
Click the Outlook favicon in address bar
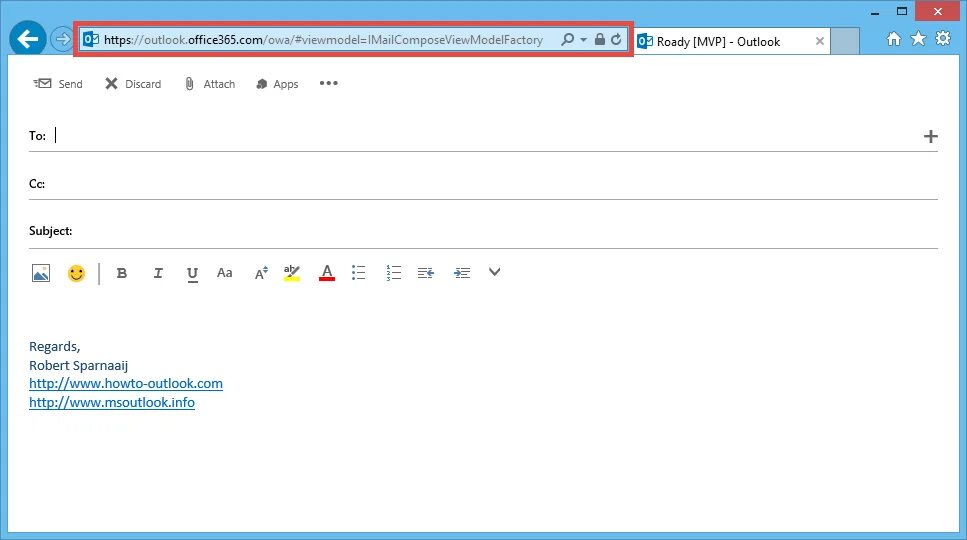(x=91, y=39)
